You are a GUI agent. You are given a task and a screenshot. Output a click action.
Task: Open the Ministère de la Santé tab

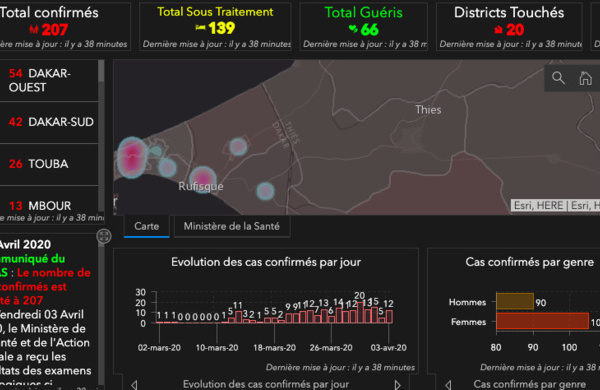232,227
